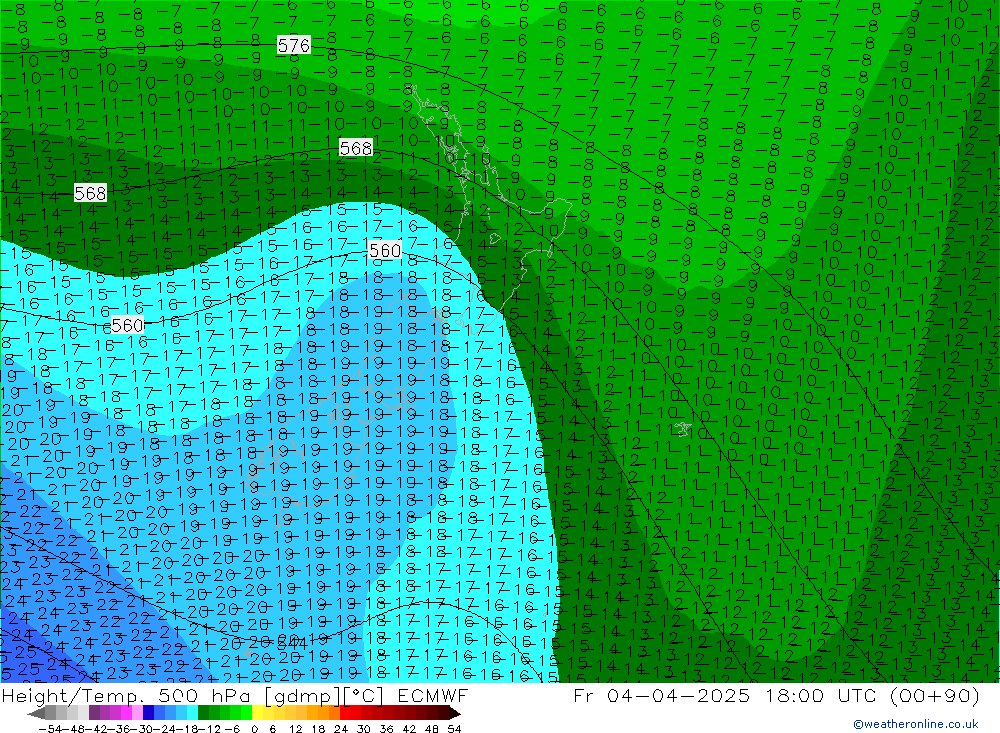Pick the bright magenta legend swatch
The image size is (1000, 733).
[126, 713]
